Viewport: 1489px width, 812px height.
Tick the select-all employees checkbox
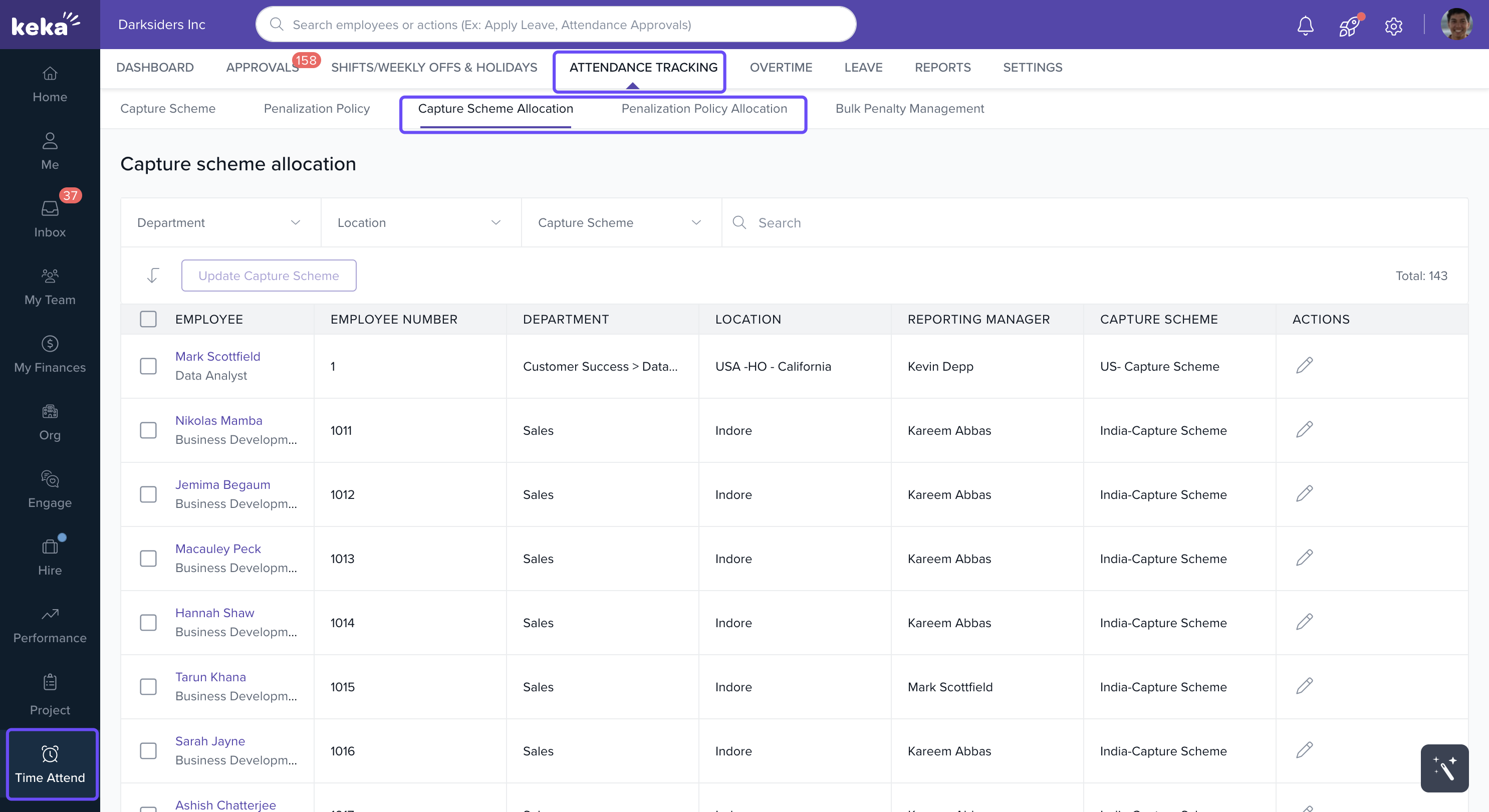pyautogui.click(x=148, y=319)
